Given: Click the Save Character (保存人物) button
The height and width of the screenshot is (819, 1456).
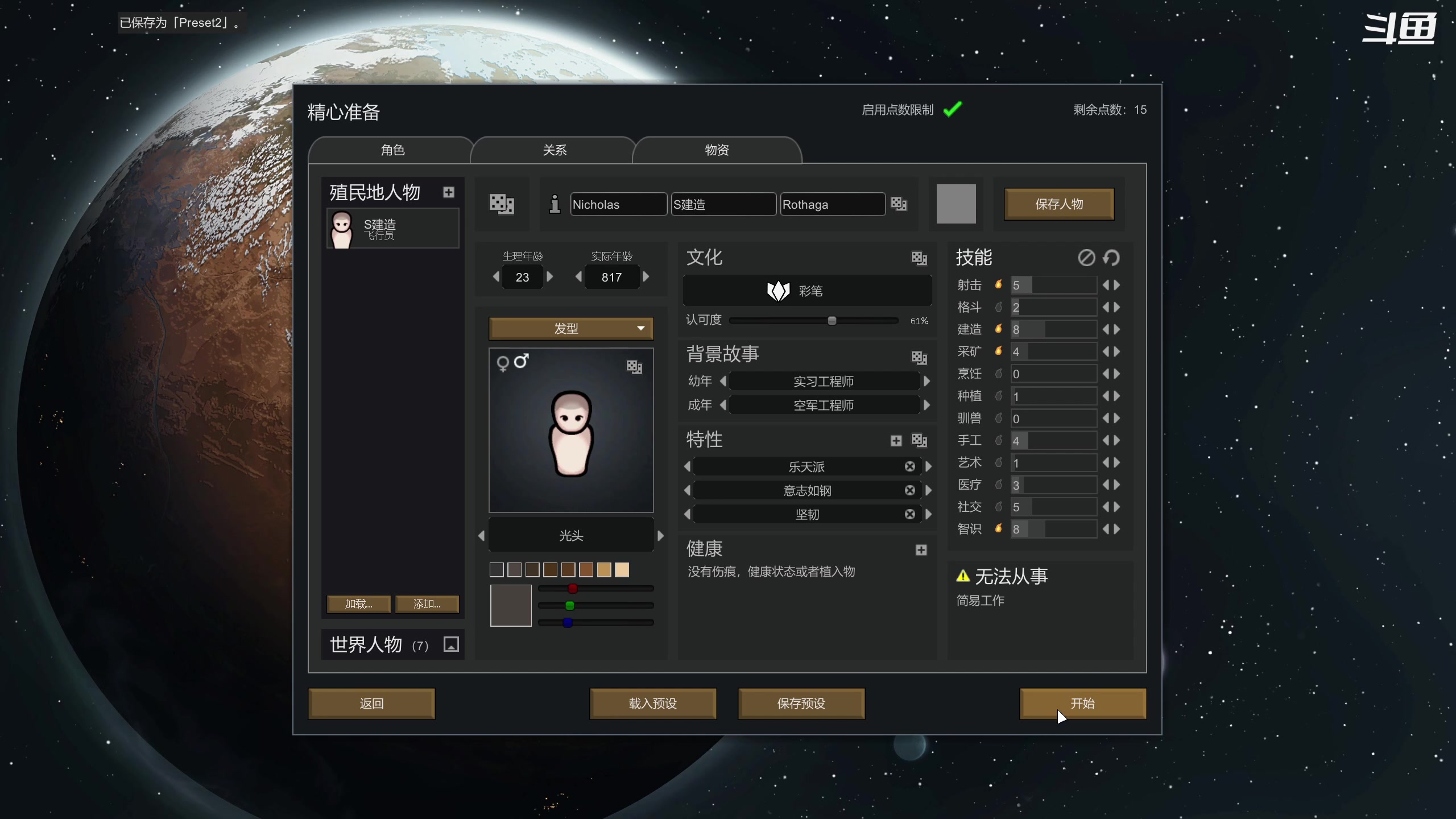Looking at the screenshot, I should (x=1059, y=204).
